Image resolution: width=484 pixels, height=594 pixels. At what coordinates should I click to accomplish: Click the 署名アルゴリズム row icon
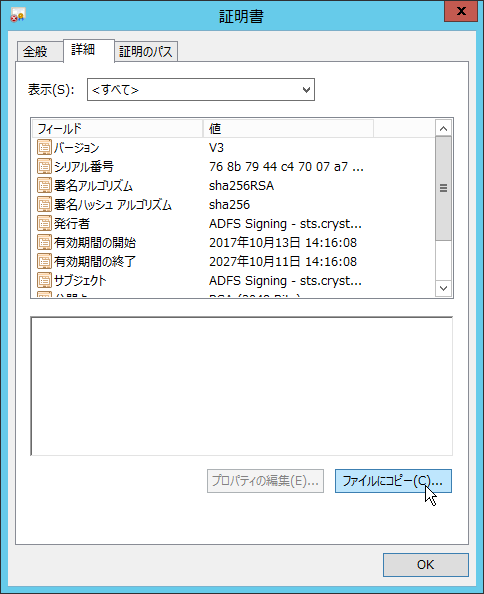coord(44,185)
